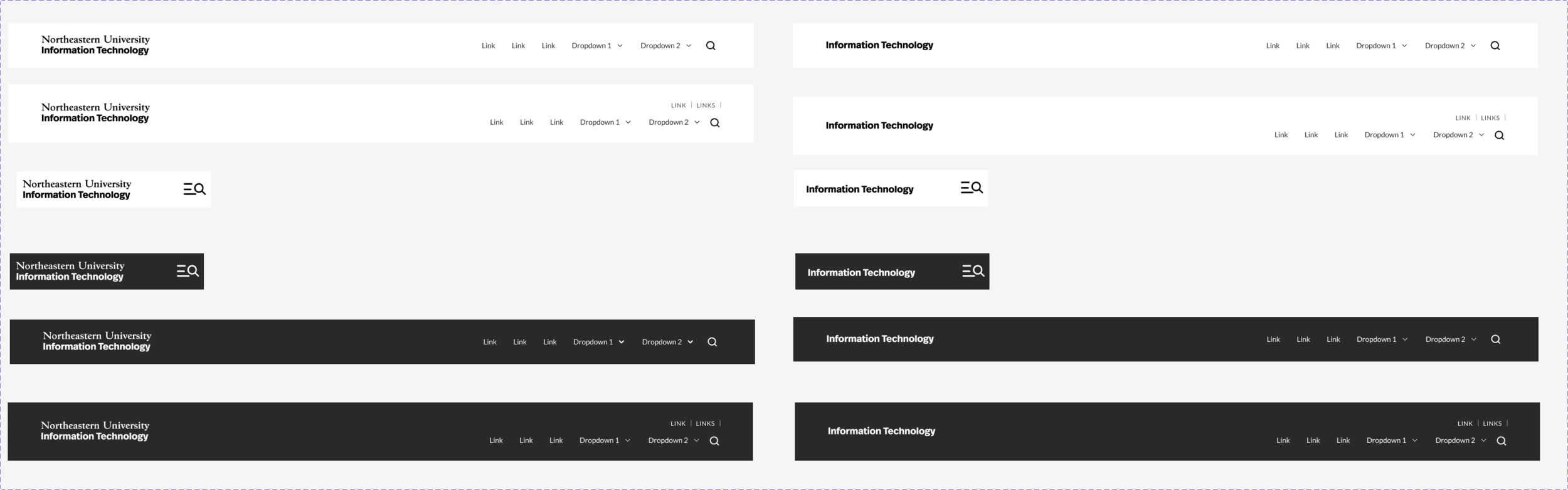This screenshot has height=490, width=1568.
Task: Expand Dropdown 1 in light Northeastern header with utility links
Action: coord(605,122)
